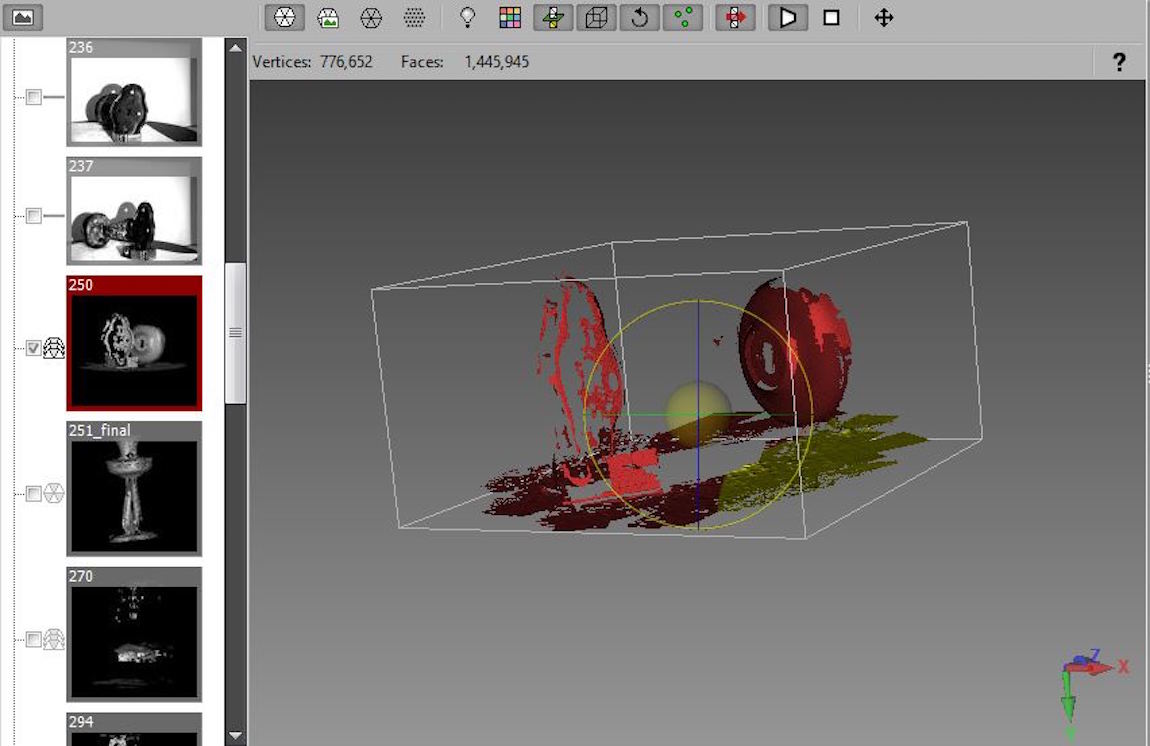
Task: Check the box for scan 251_final
Action: click(33, 493)
